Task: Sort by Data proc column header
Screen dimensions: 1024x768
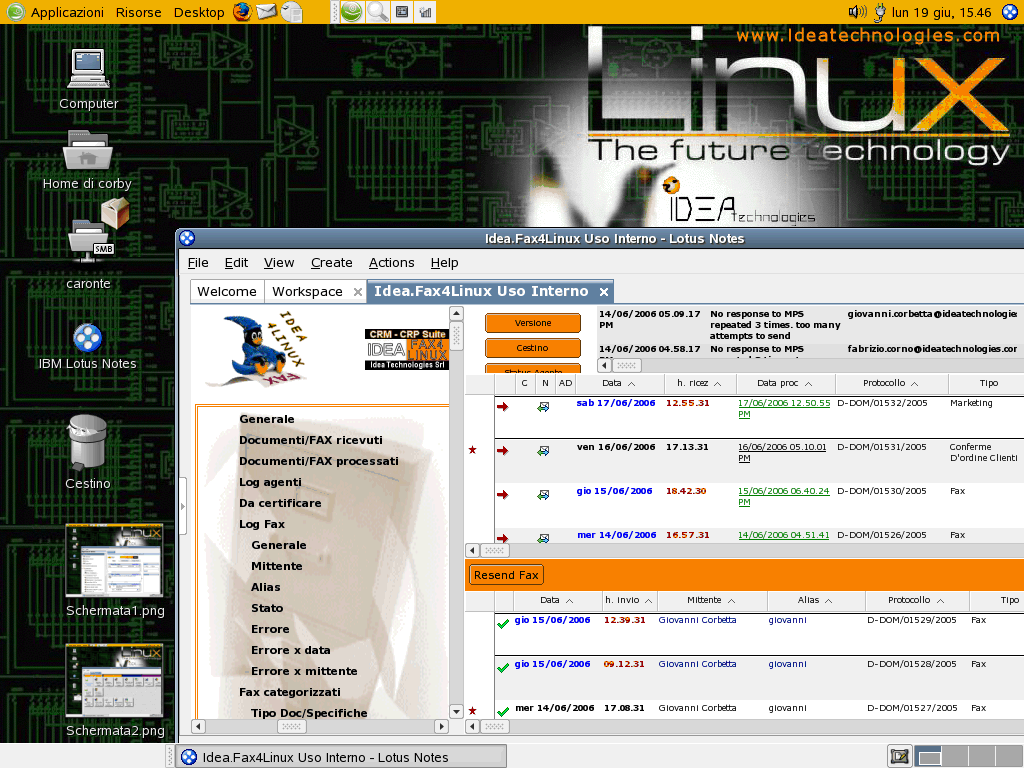Action: pos(785,383)
